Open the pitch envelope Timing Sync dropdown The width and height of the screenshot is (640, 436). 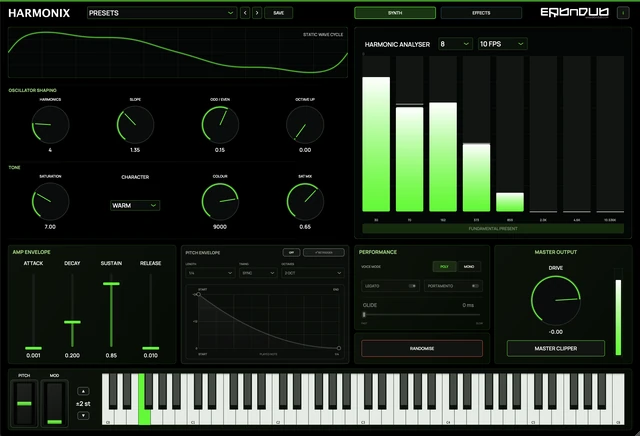[x=258, y=273]
